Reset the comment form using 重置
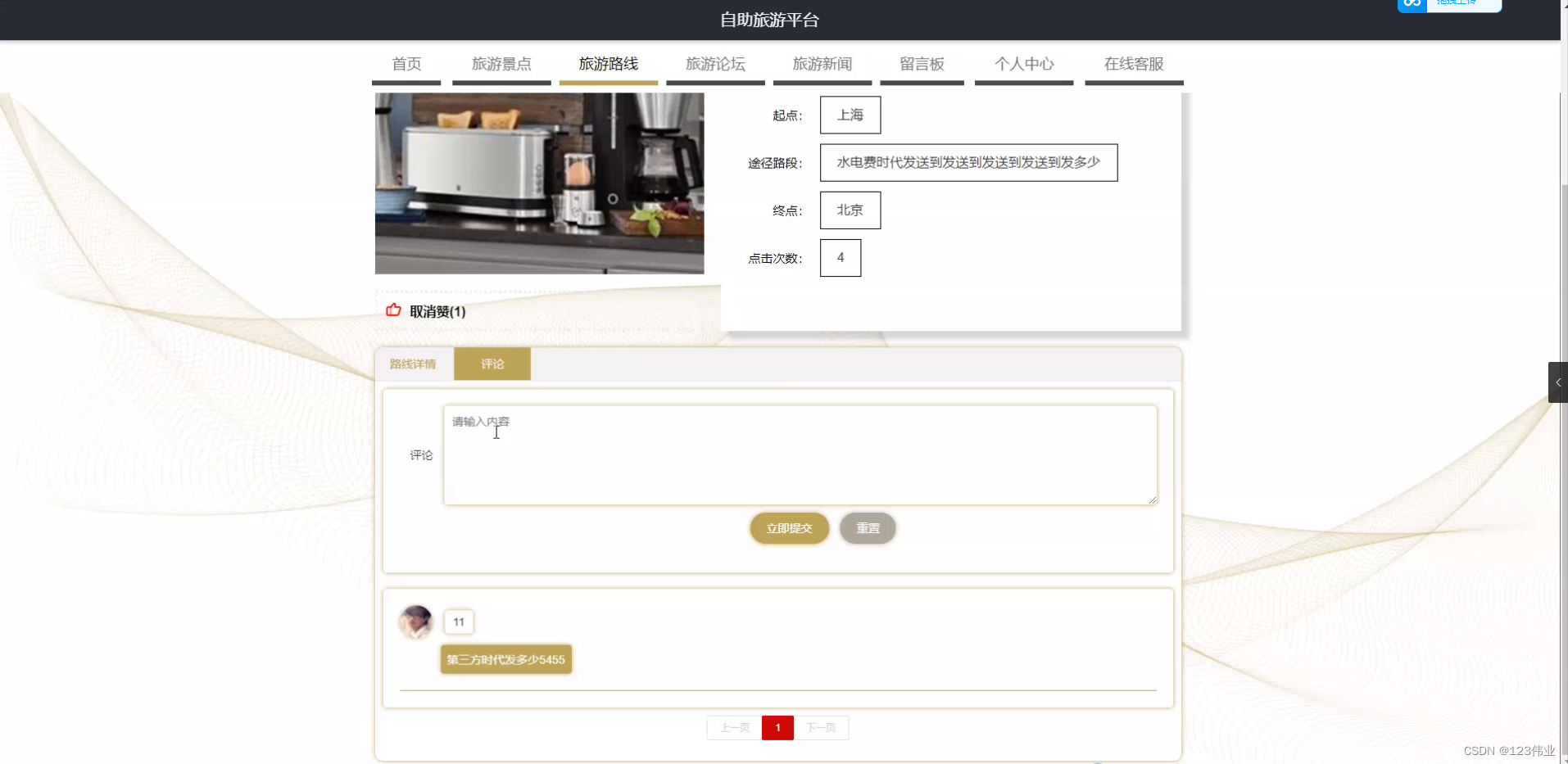This screenshot has width=1568, height=764. (868, 528)
